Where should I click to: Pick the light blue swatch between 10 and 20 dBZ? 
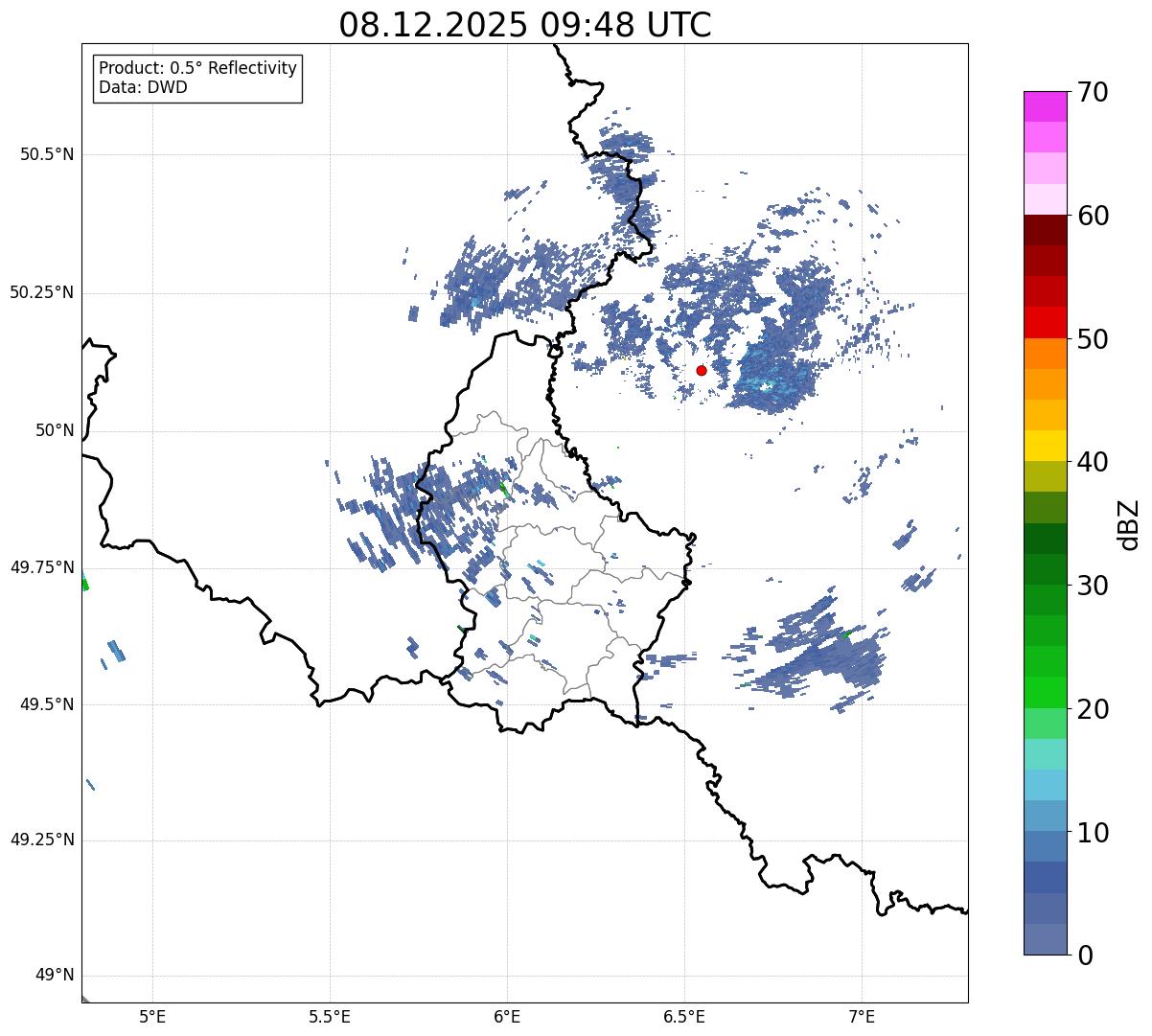pyautogui.click(x=1045, y=785)
